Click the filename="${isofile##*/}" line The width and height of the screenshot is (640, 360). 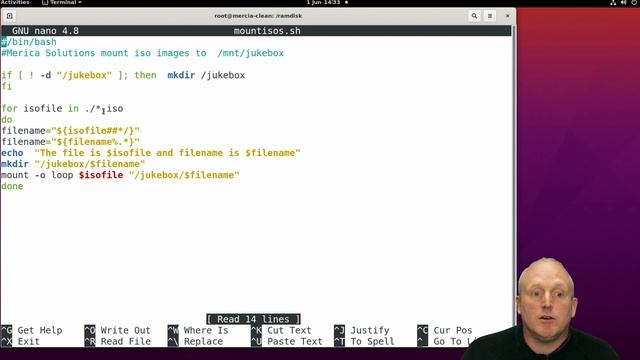tap(70, 131)
